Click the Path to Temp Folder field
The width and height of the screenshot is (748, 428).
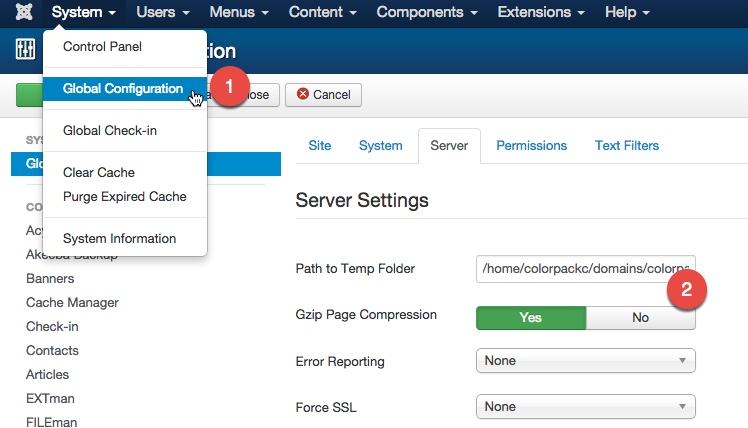[x=586, y=269]
